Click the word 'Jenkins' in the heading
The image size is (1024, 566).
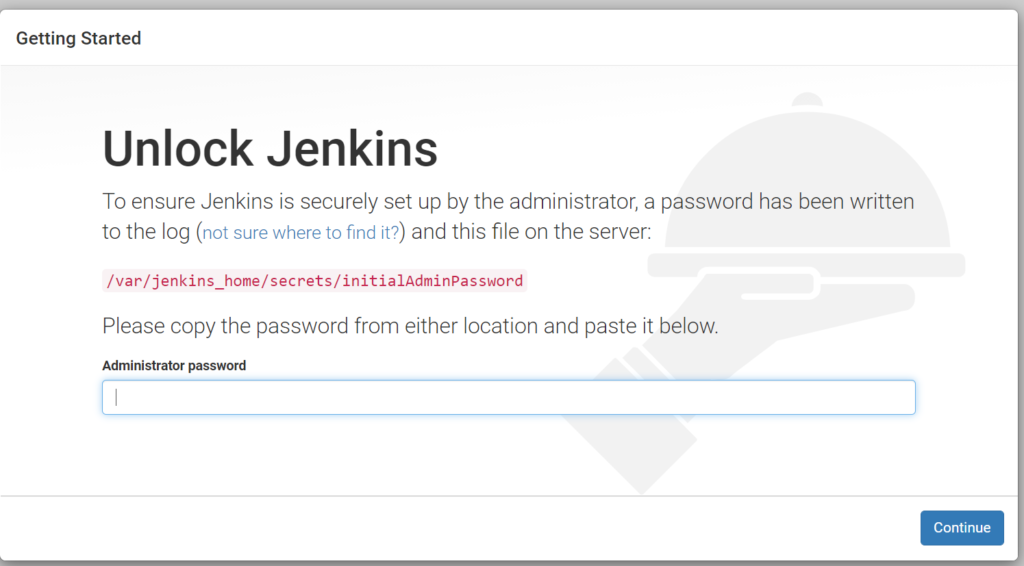click(352, 149)
